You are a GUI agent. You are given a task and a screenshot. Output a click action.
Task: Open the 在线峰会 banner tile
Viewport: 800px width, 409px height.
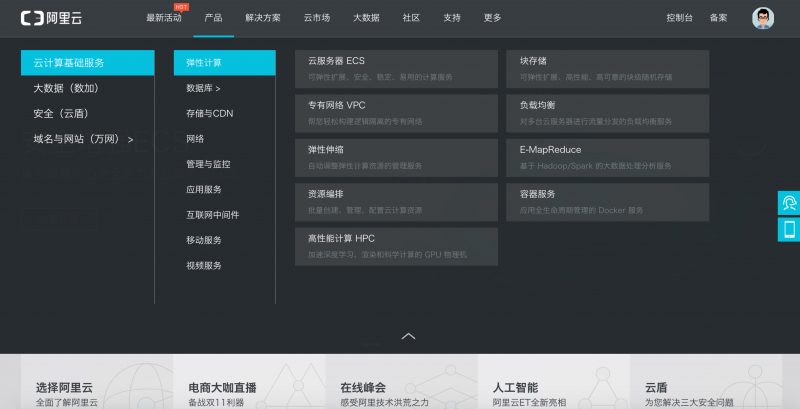coord(402,381)
